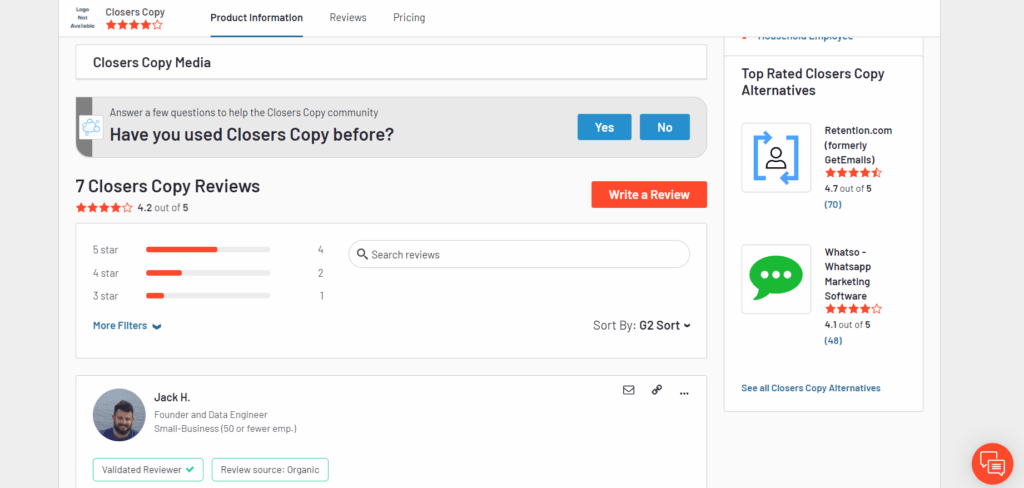
Task: Click the envelope email icon on Jack H. review
Action: click(x=628, y=390)
